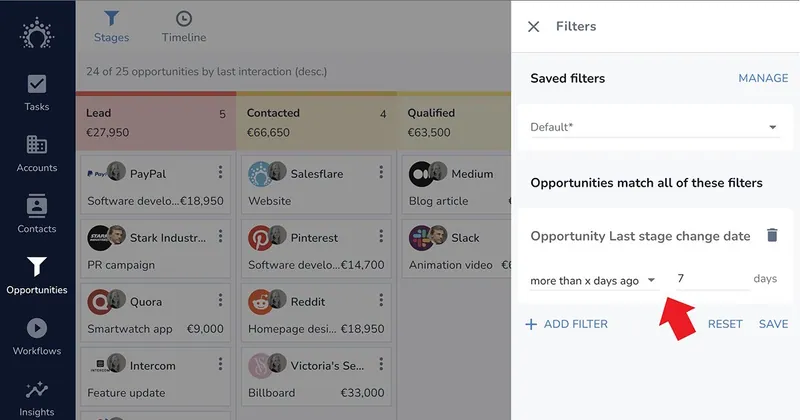Delete the Last stage change date filter
Screen dimensions: 800x420
pos(772,235)
